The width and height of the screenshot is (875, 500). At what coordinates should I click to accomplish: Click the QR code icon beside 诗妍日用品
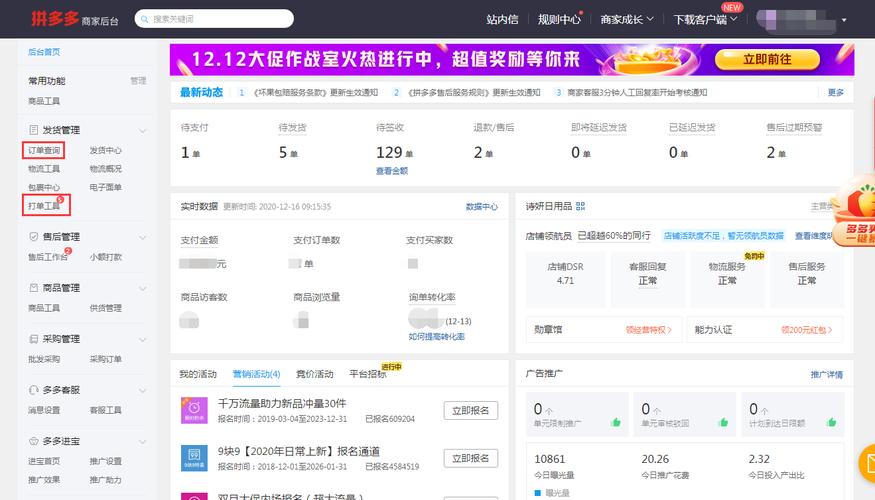[x=580, y=206]
